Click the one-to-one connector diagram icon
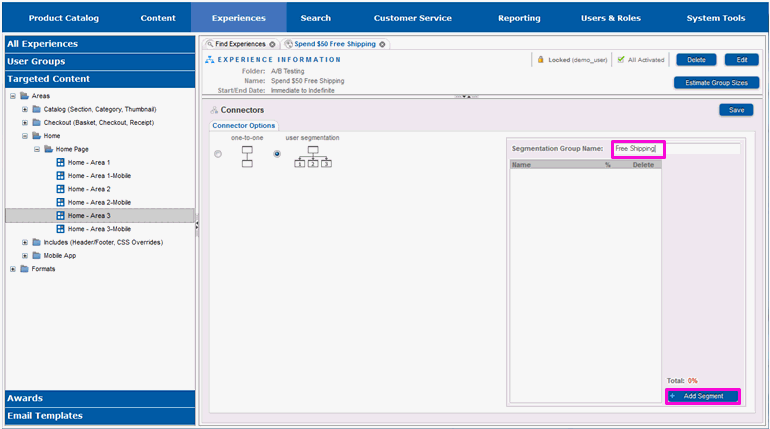770x429 pixels. 247,157
